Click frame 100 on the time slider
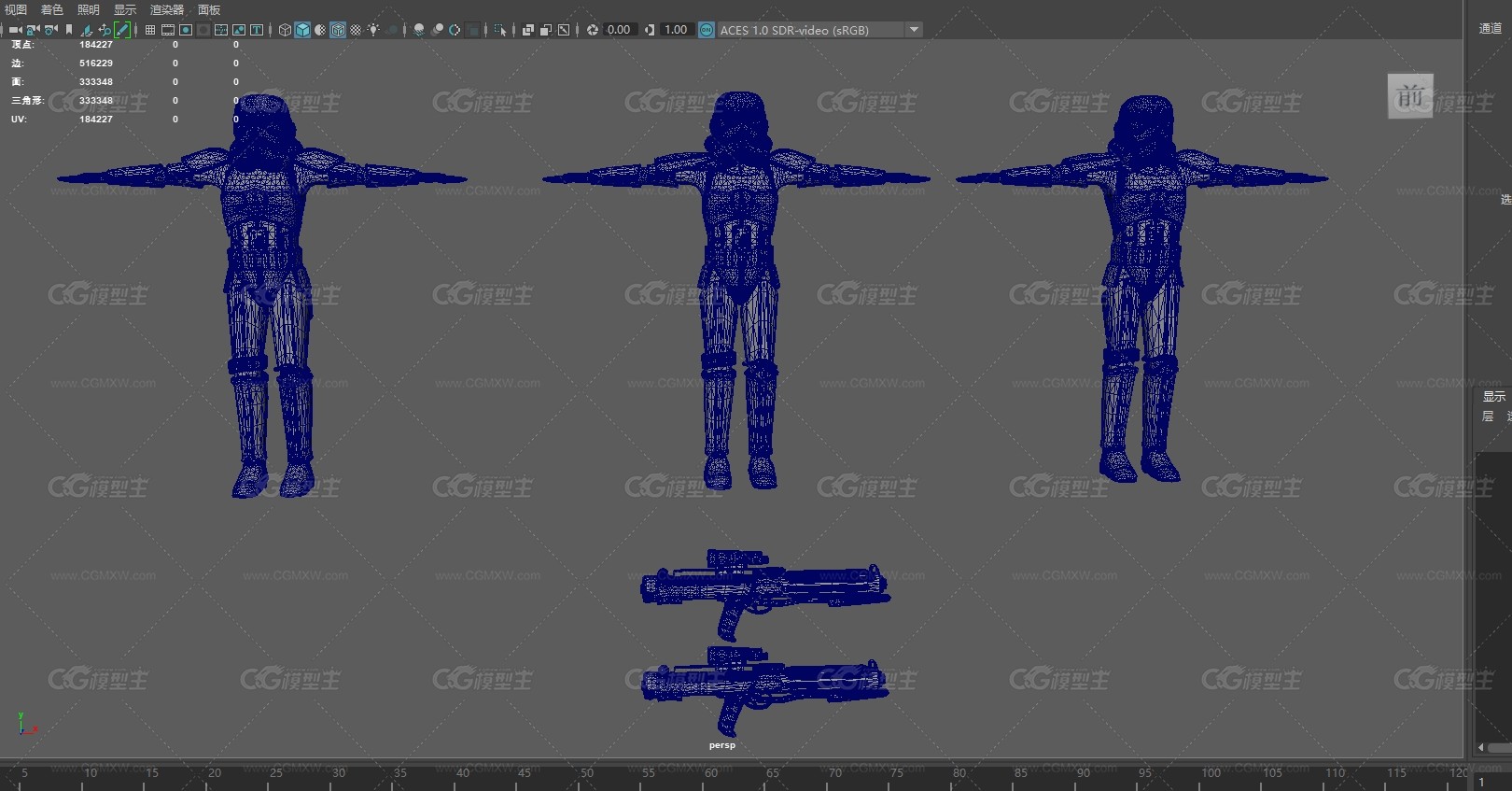The height and width of the screenshot is (791, 1512). click(1211, 772)
